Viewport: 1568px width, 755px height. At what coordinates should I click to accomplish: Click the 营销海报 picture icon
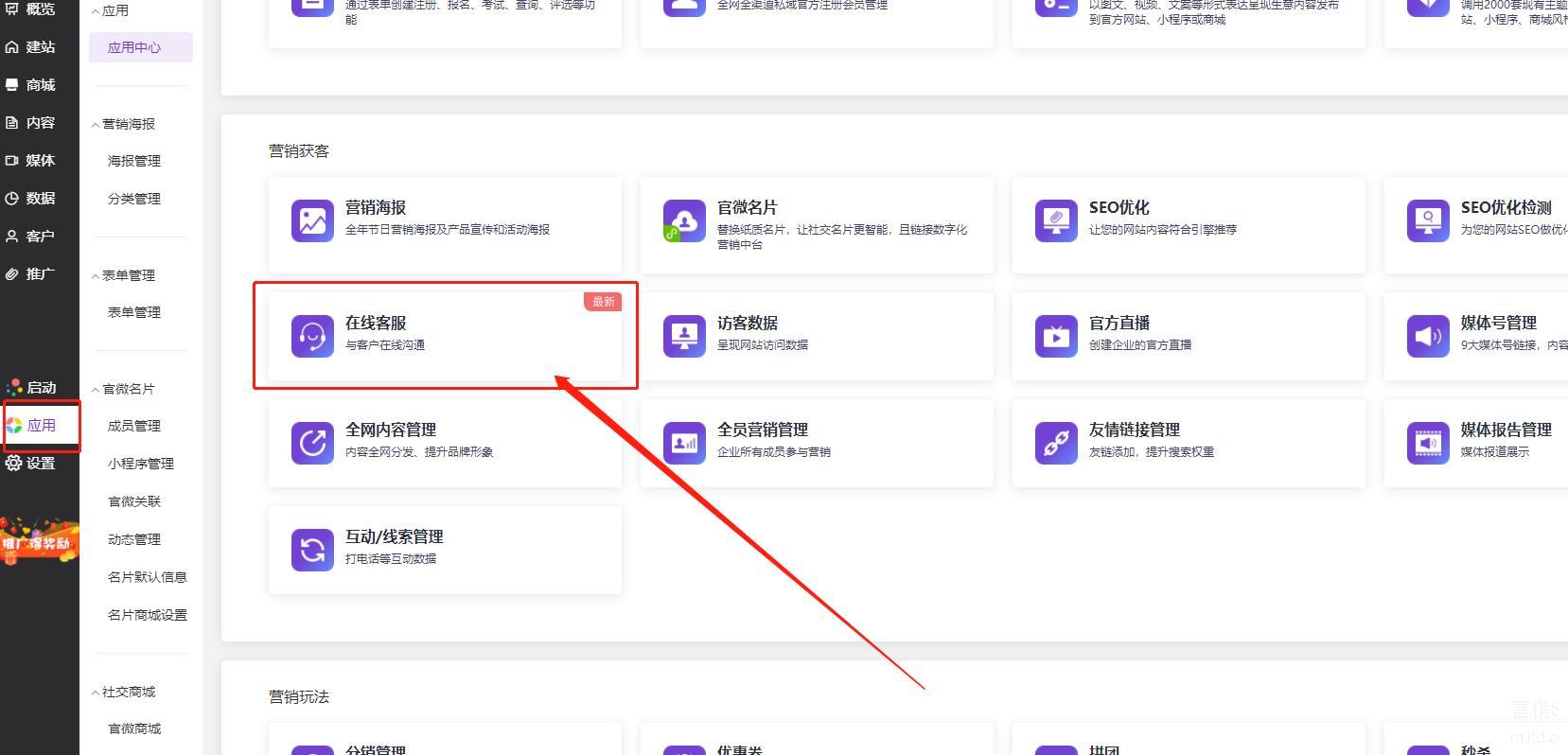coord(312,220)
